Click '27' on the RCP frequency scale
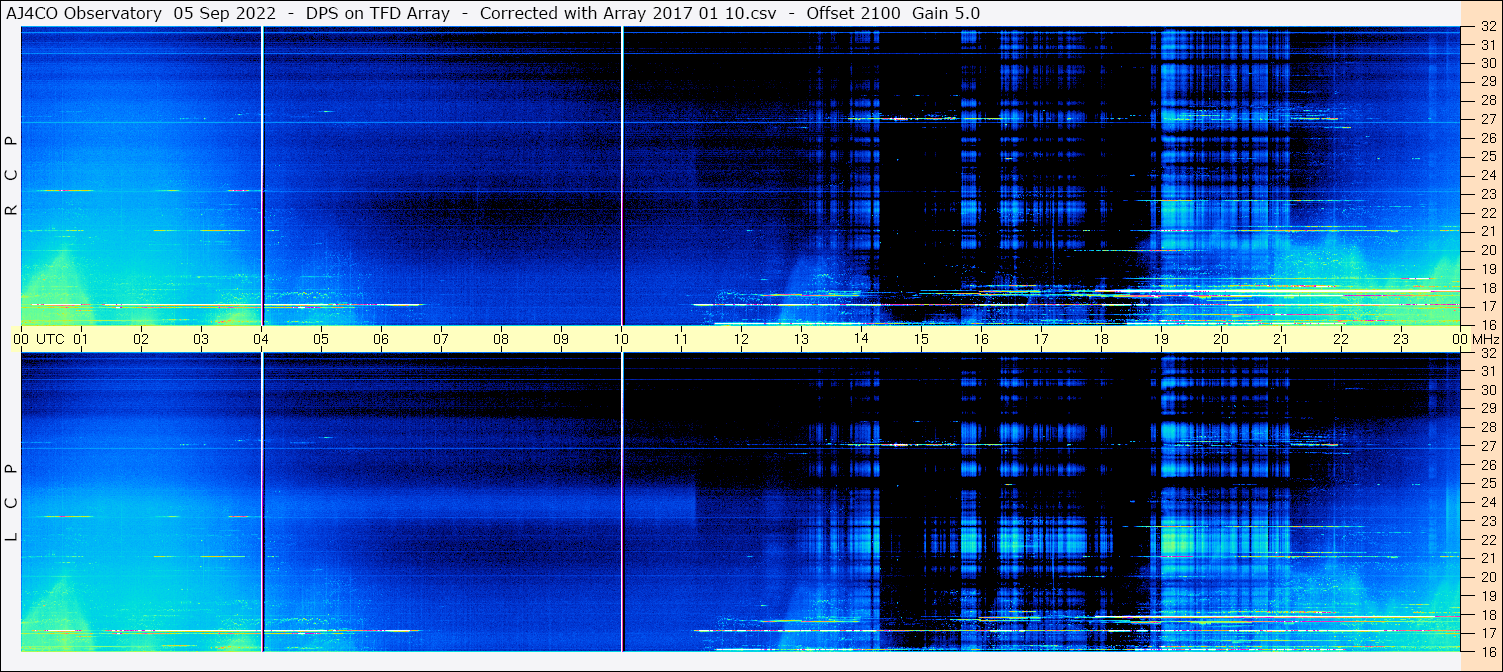 click(x=1487, y=118)
